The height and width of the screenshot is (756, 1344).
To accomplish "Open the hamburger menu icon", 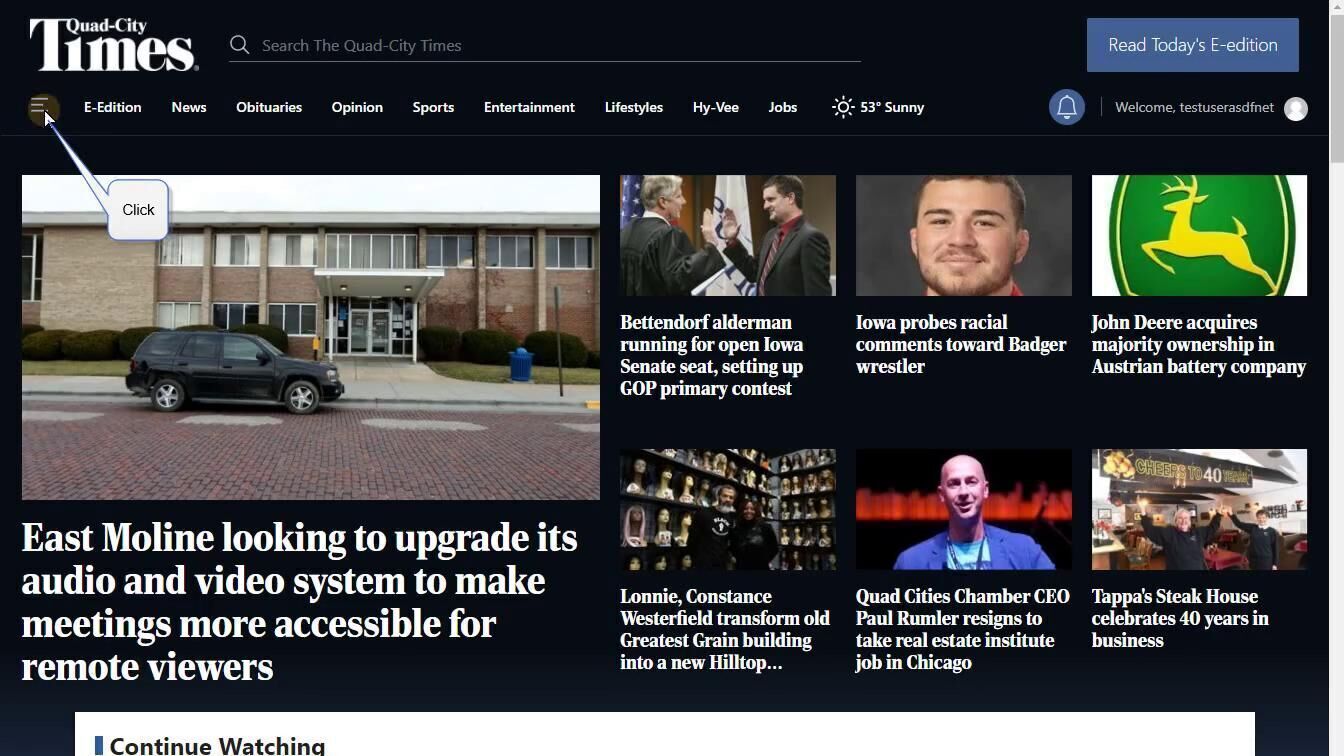I will [41, 108].
